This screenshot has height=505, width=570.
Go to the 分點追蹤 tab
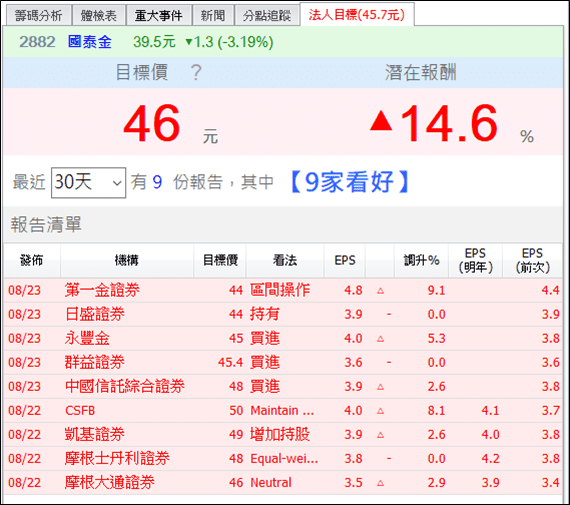pos(267,15)
